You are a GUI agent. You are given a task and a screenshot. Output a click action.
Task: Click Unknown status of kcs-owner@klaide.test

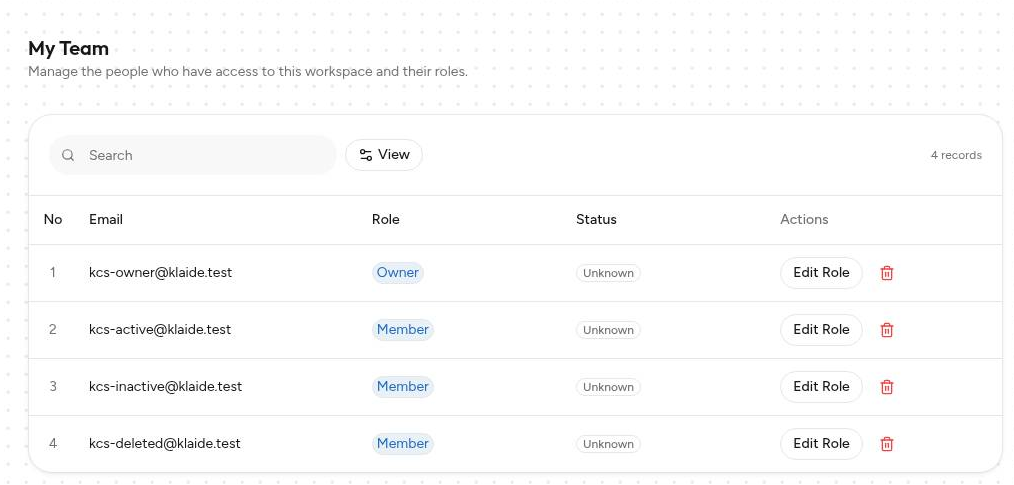point(609,273)
